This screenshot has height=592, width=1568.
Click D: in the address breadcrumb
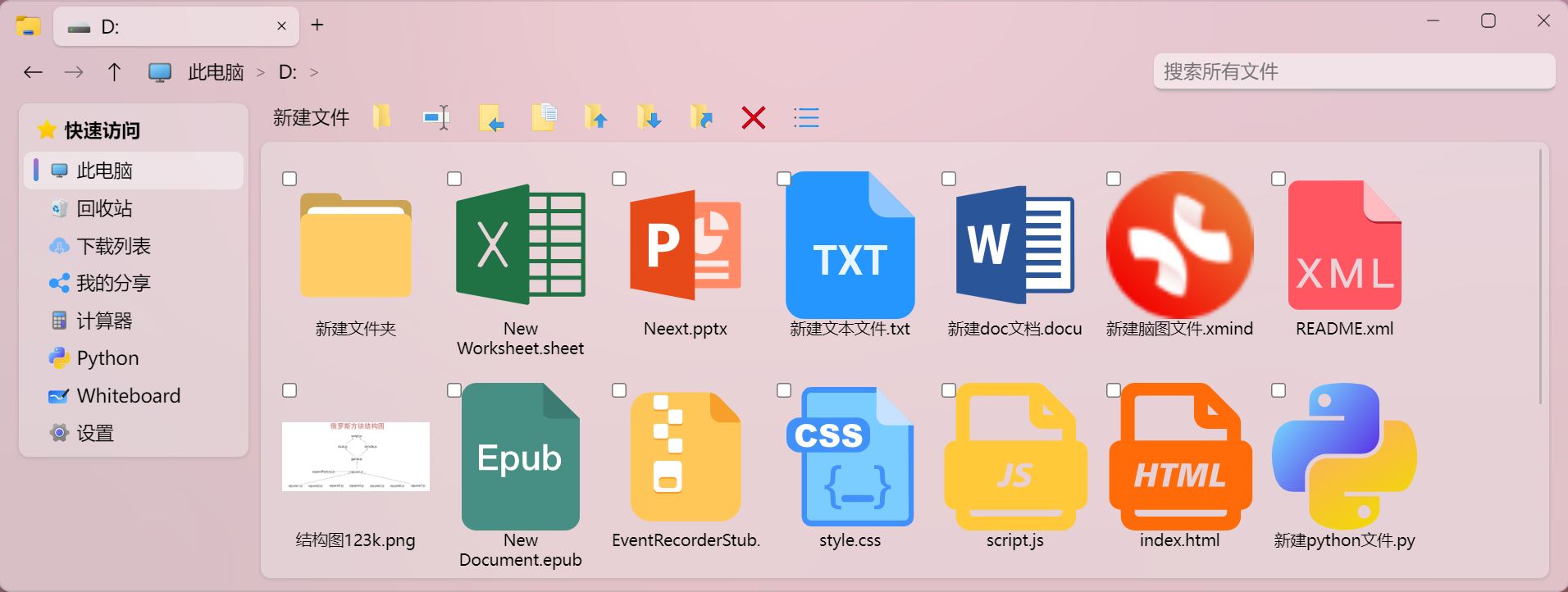pos(288,72)
